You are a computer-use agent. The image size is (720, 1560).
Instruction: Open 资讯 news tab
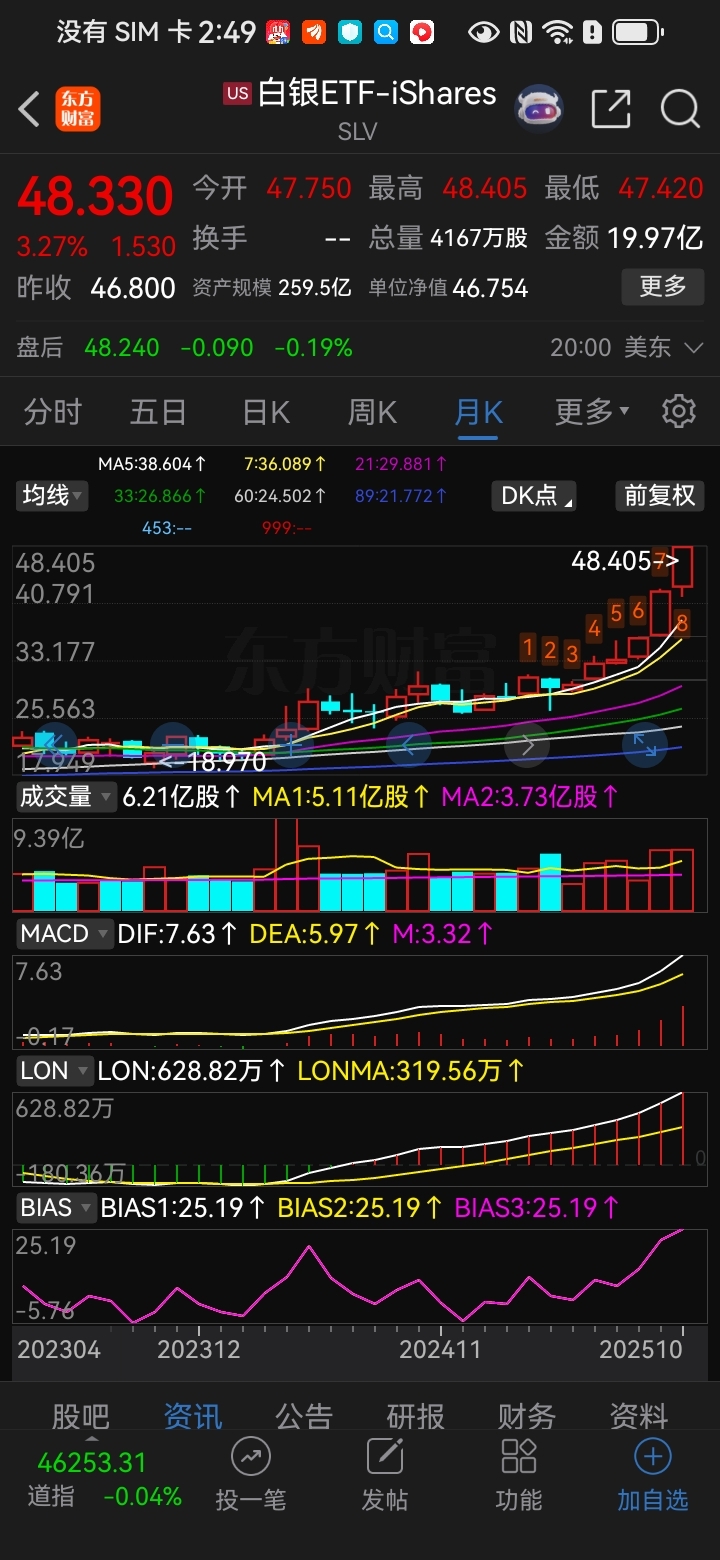[192, 1415]
